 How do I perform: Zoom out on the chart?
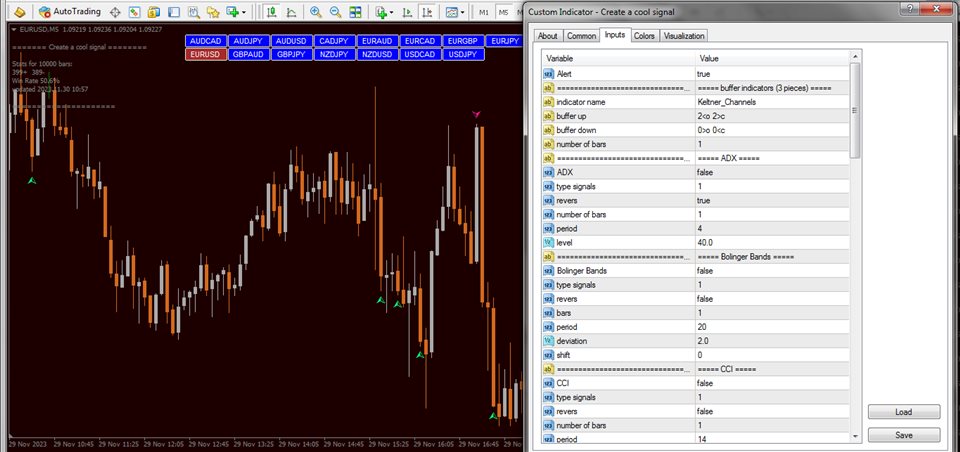(336, 12)
